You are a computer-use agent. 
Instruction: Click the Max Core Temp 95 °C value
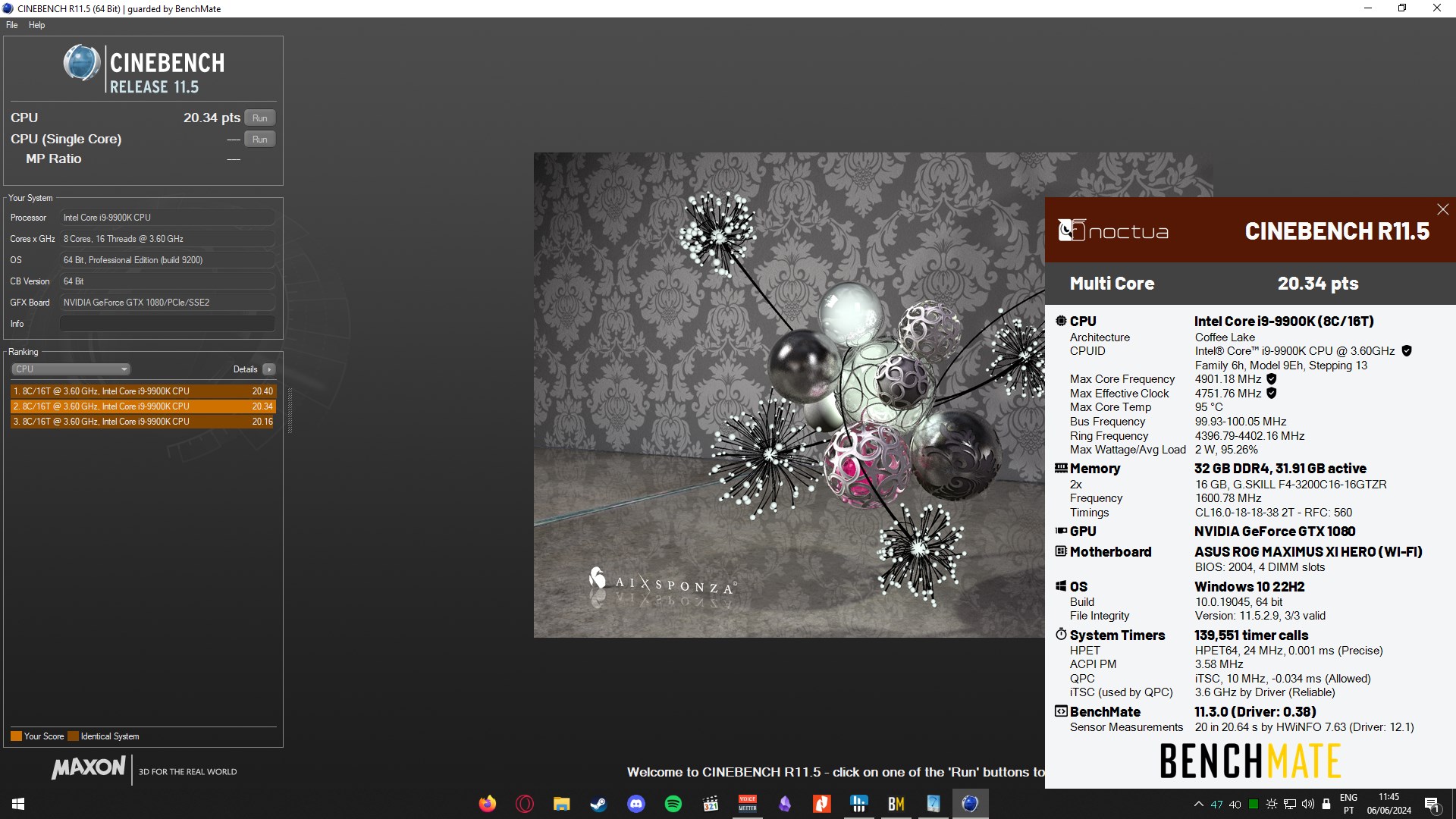pyautogui.click(x=1209, y=407)
